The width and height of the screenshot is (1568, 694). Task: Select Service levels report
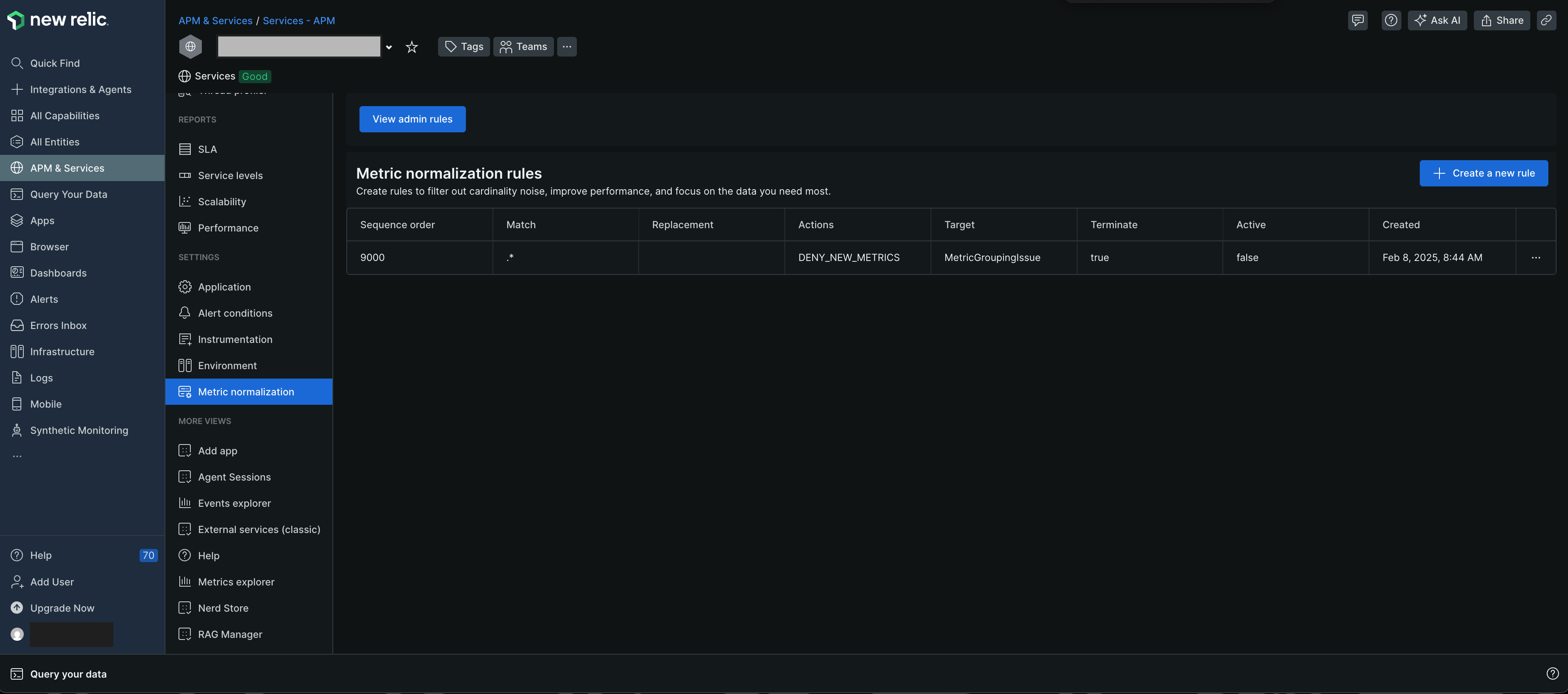tap(230, 175)
